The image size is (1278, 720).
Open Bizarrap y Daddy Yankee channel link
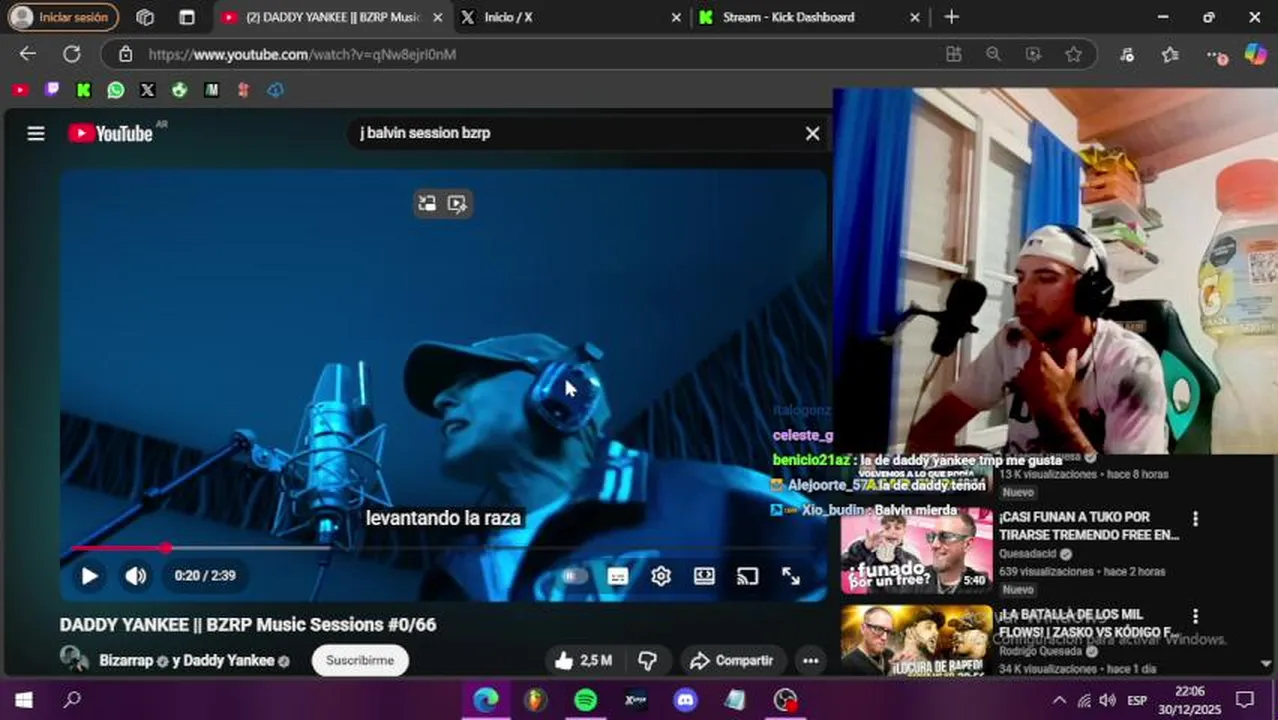186,660
